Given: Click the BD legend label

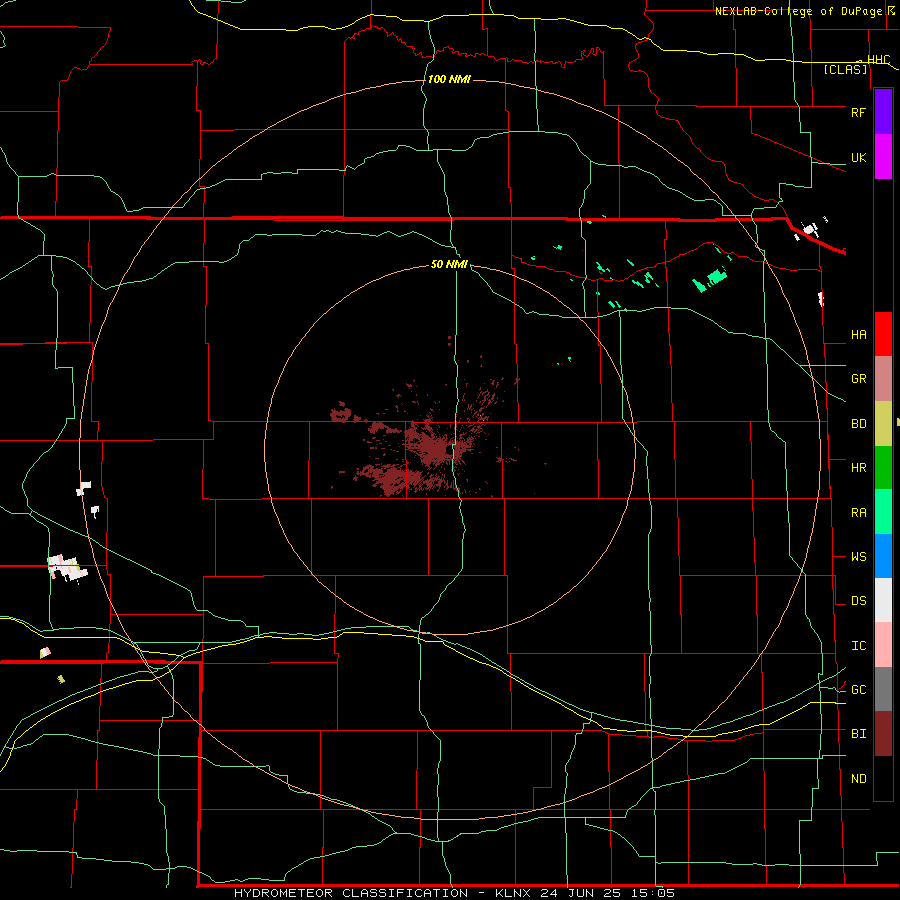Looking at the screenshot, I should (858, 424).
